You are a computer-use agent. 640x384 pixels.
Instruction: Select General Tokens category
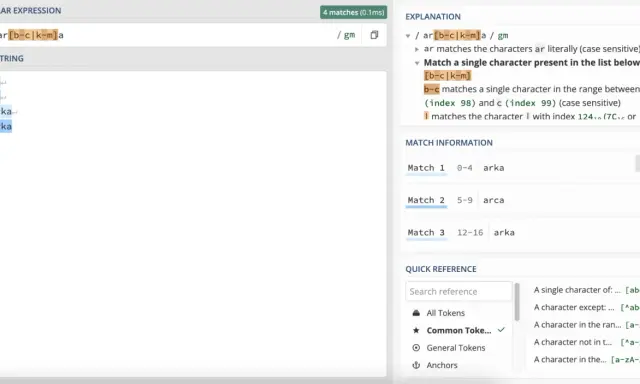coord(456,348)
